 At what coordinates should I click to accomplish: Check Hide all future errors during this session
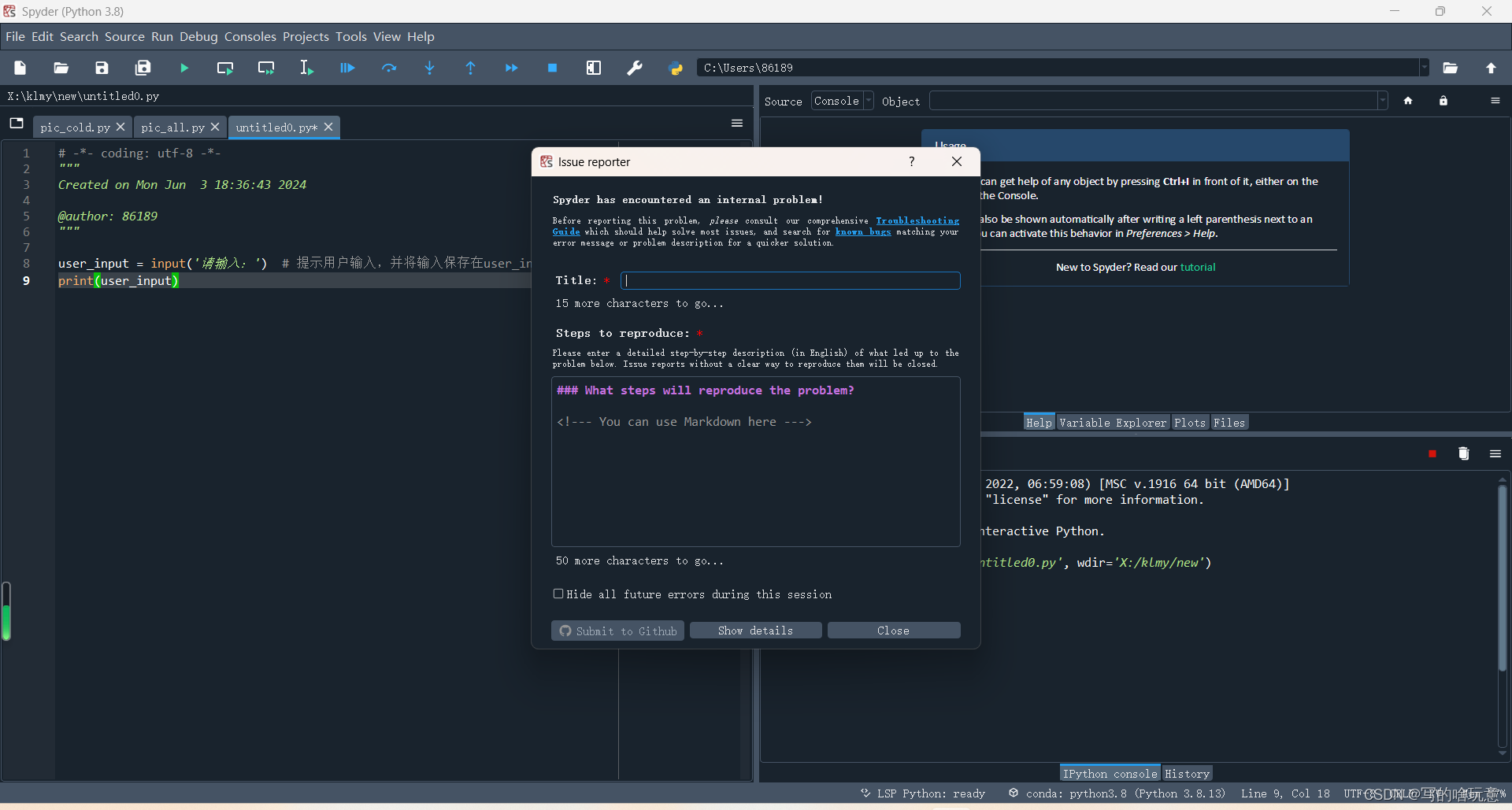click(558, 594)
